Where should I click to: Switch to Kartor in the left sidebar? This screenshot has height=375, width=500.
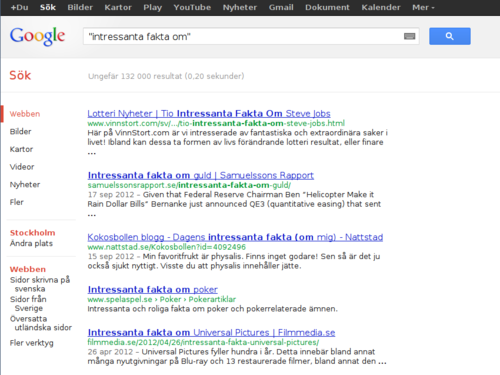21,149
